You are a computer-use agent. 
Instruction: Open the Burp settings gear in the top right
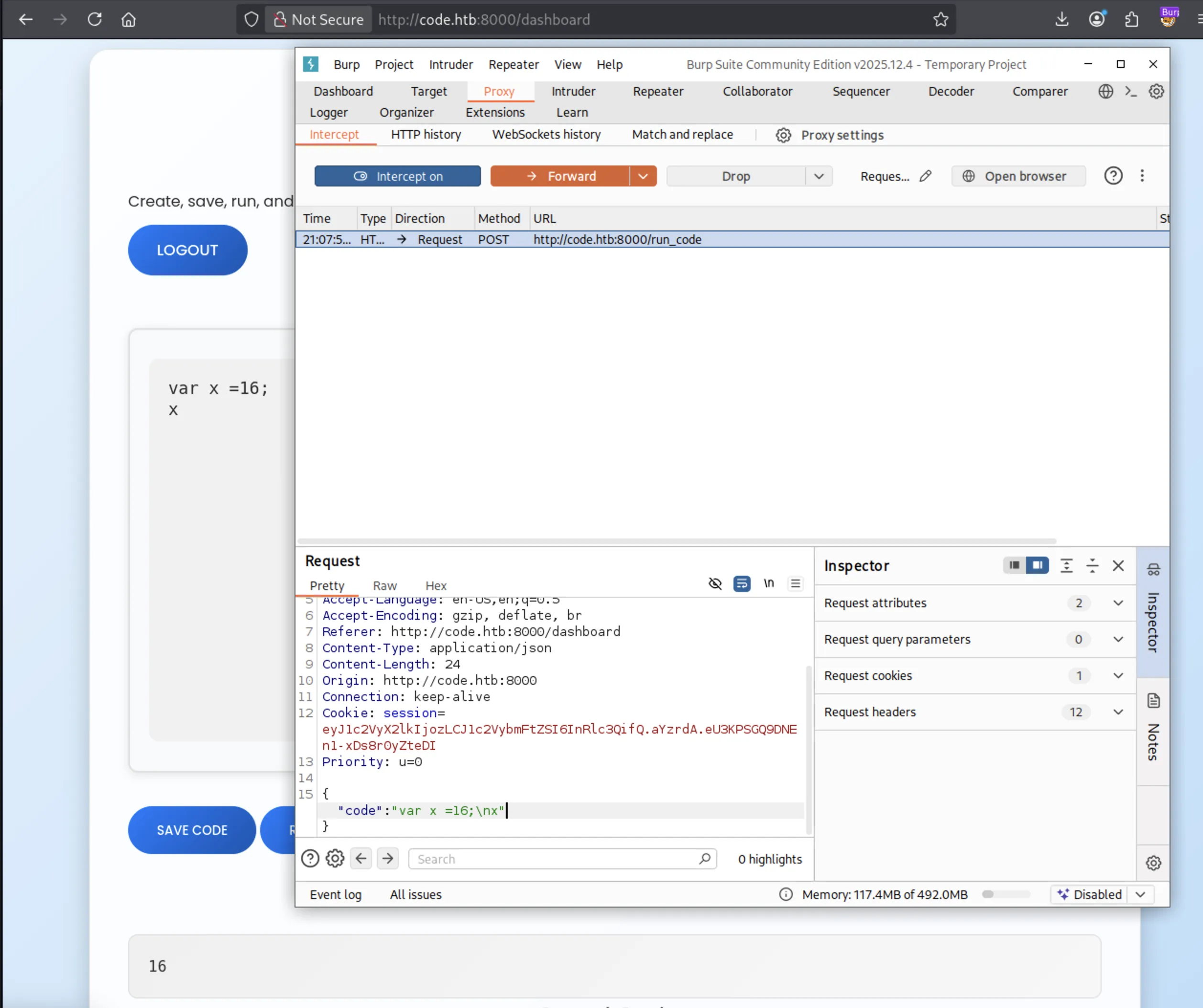pos(1156,91)
